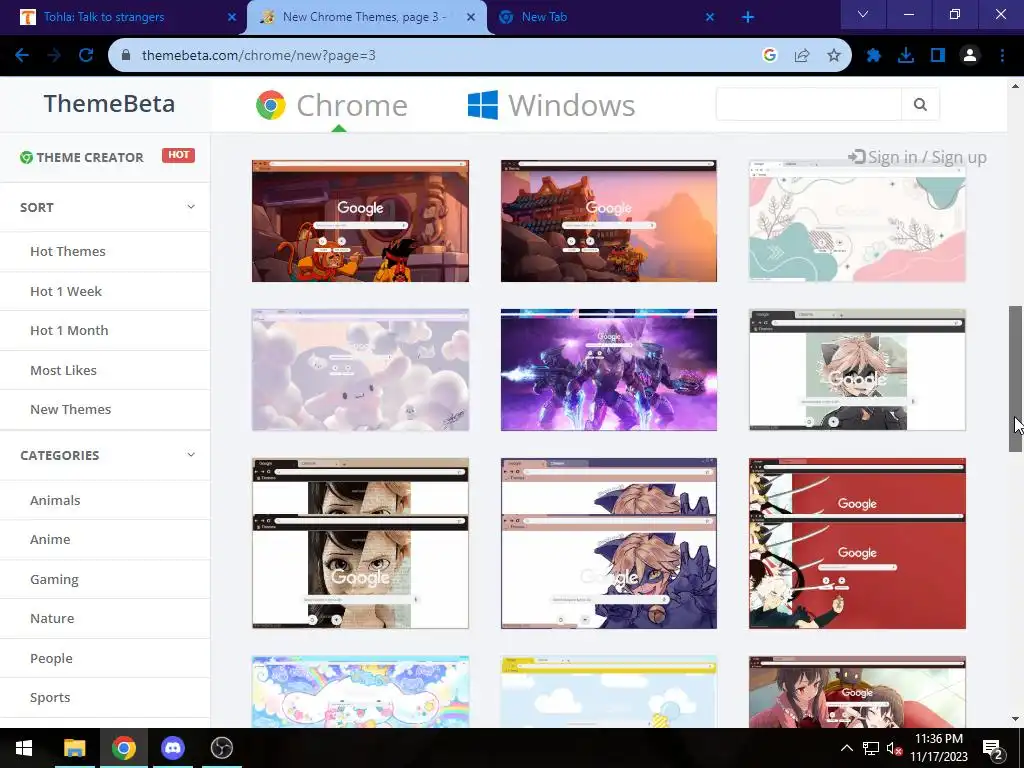Reload the page with the refresh icon
The width and height of the screenshot is (1024, 768).
pyautogui.click(x=86, y=56)
